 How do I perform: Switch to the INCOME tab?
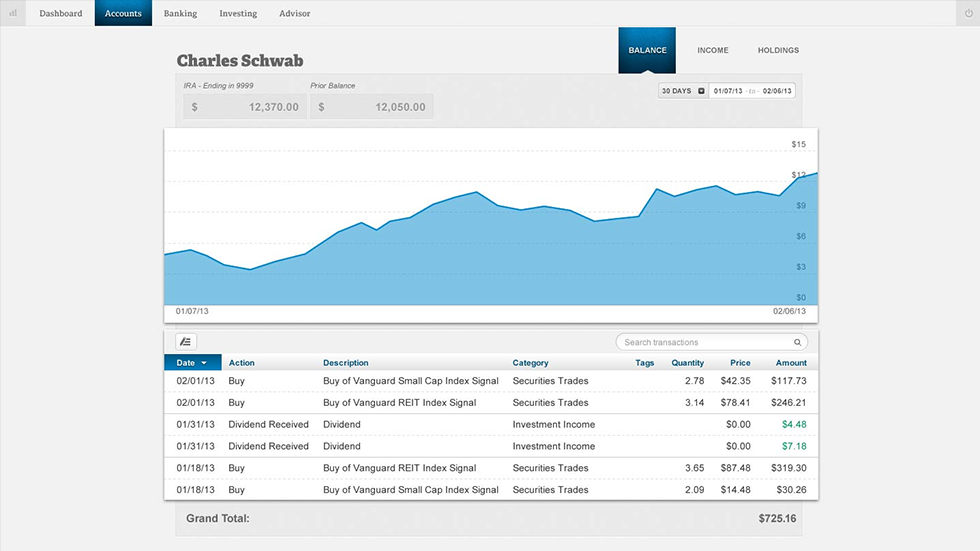coord(712,50)
